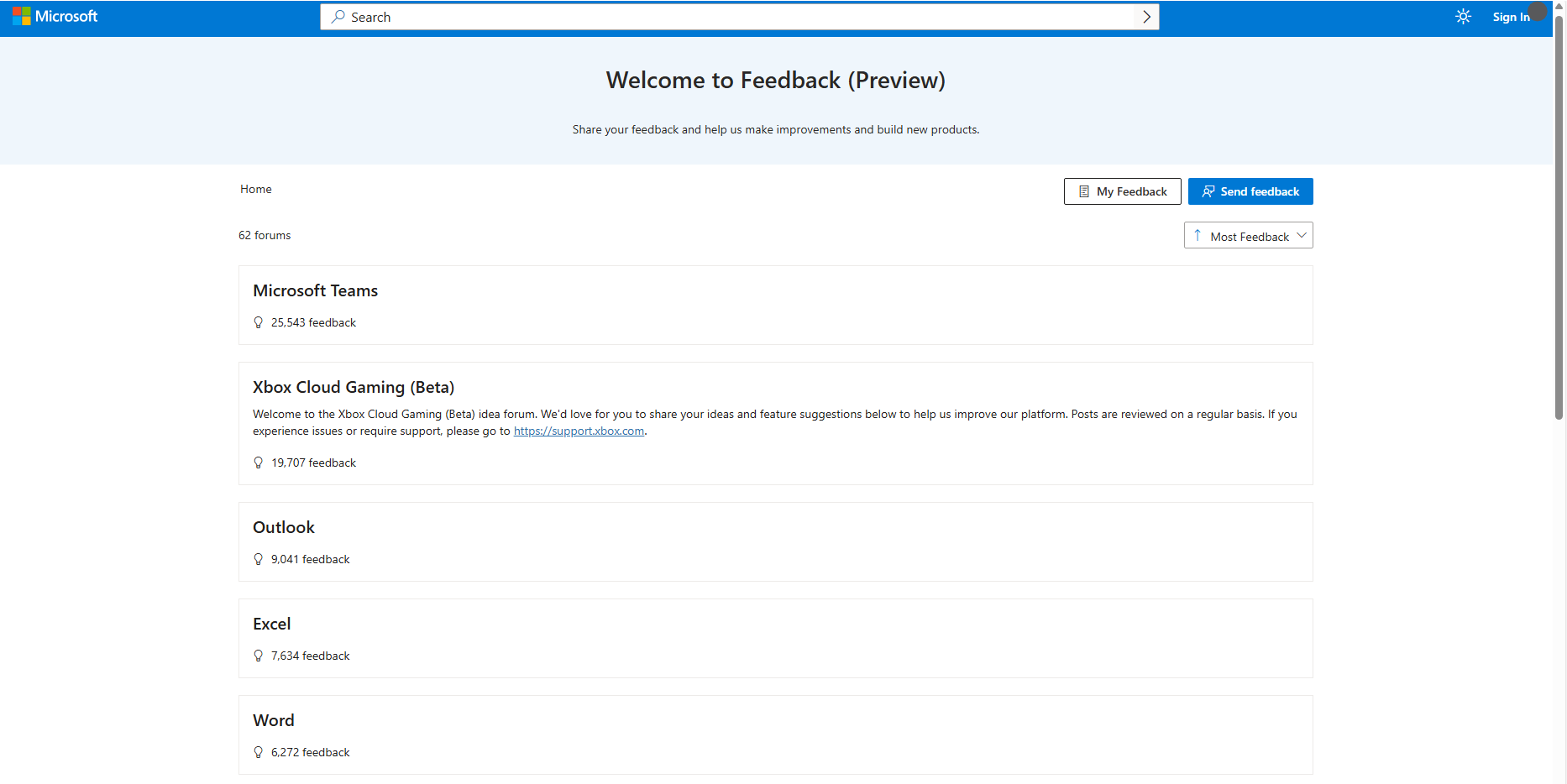Click the 9,041 feedback count
This screenshot has height=784, width=1567.
point(310,559)
